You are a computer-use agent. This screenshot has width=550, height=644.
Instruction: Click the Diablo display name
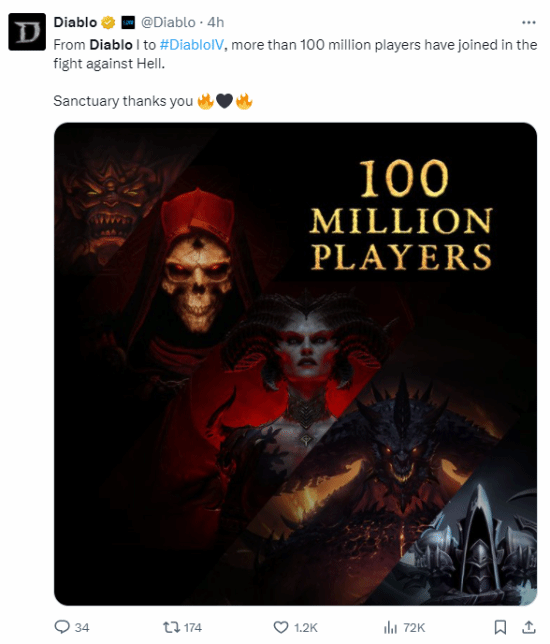[75, 22]
